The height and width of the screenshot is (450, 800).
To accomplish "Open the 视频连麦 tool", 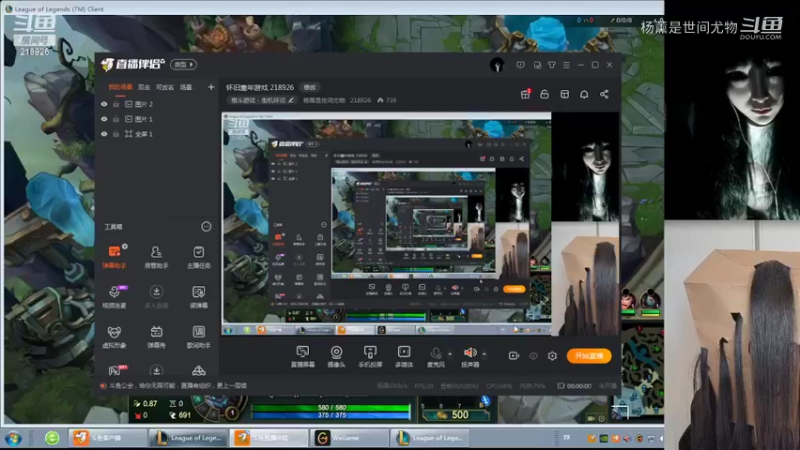I will tap(114, 296).
